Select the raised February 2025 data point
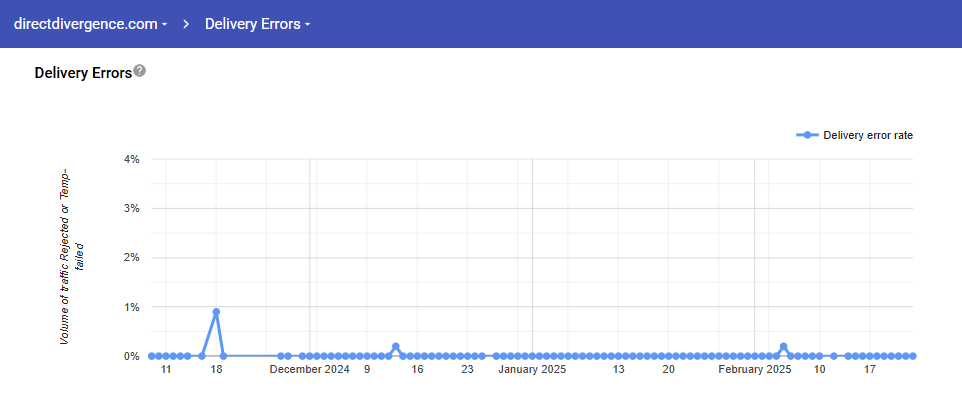The image size is (962, 404). (x=783, y=347)
